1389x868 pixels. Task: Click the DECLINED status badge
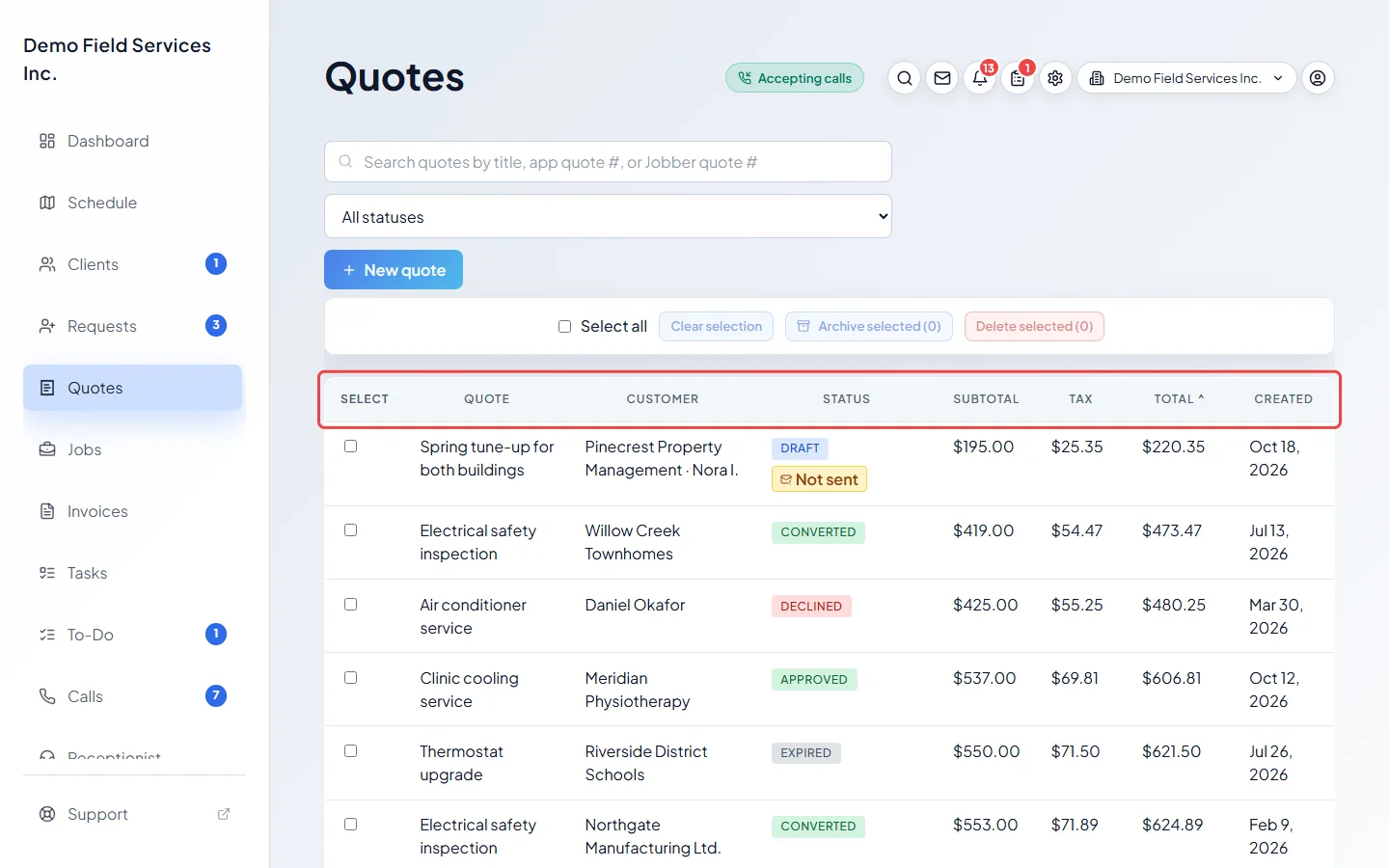point(811,606)
